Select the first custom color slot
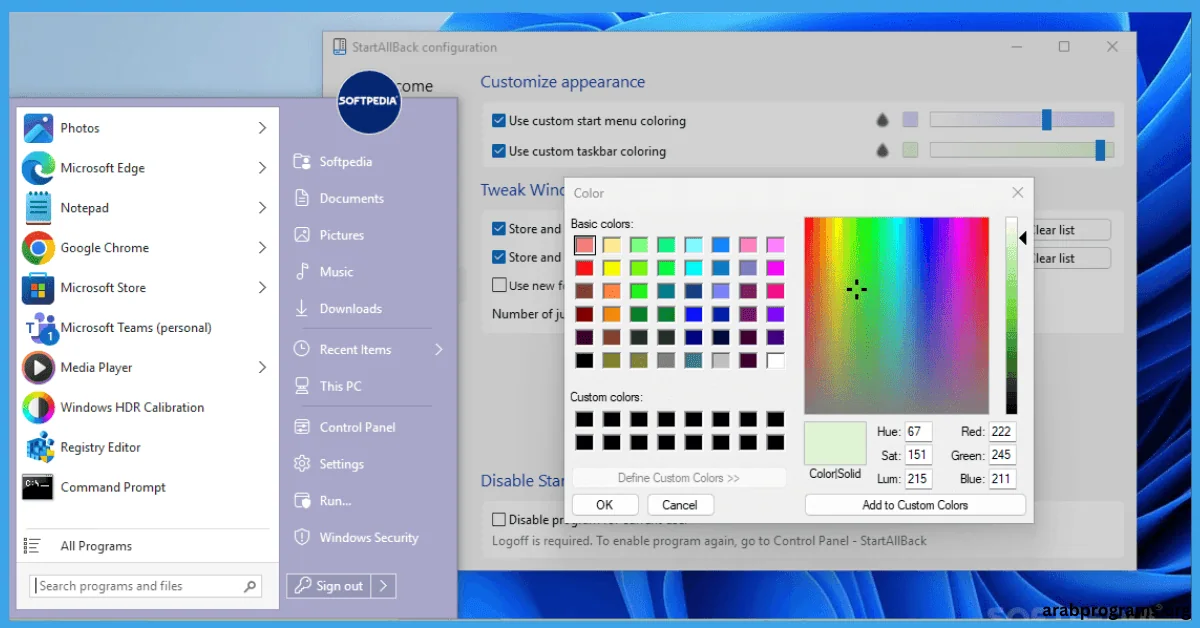Image resolution: width=1200 pixels, height=628 pixels. click(x=584, y=419)
